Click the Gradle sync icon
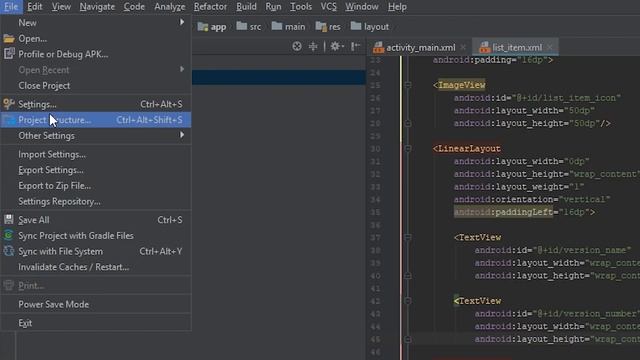This screenshot has width=640, height=360. point(9,235)
